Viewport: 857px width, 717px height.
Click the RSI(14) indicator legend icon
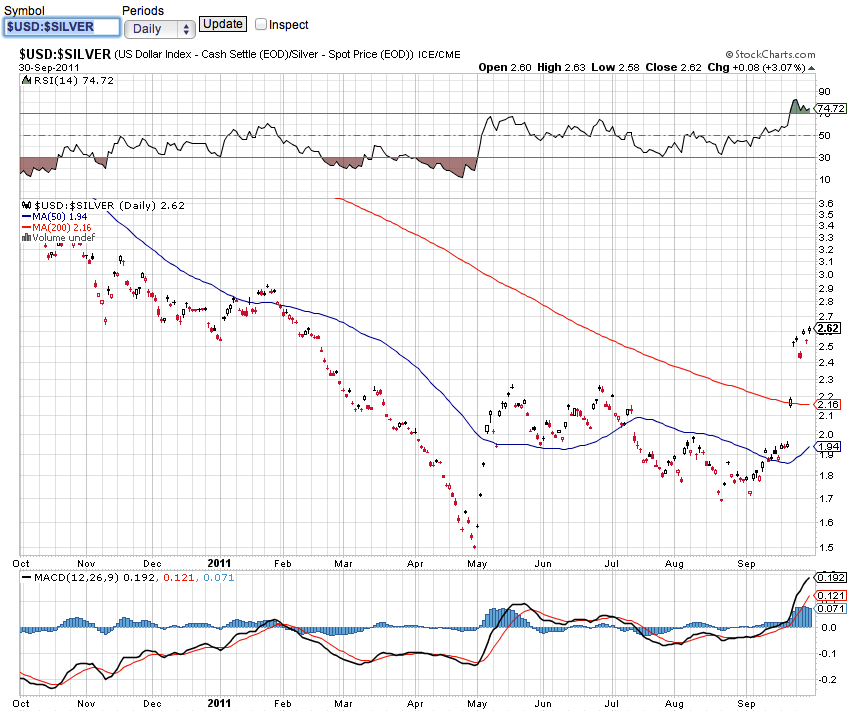point(25,79)
